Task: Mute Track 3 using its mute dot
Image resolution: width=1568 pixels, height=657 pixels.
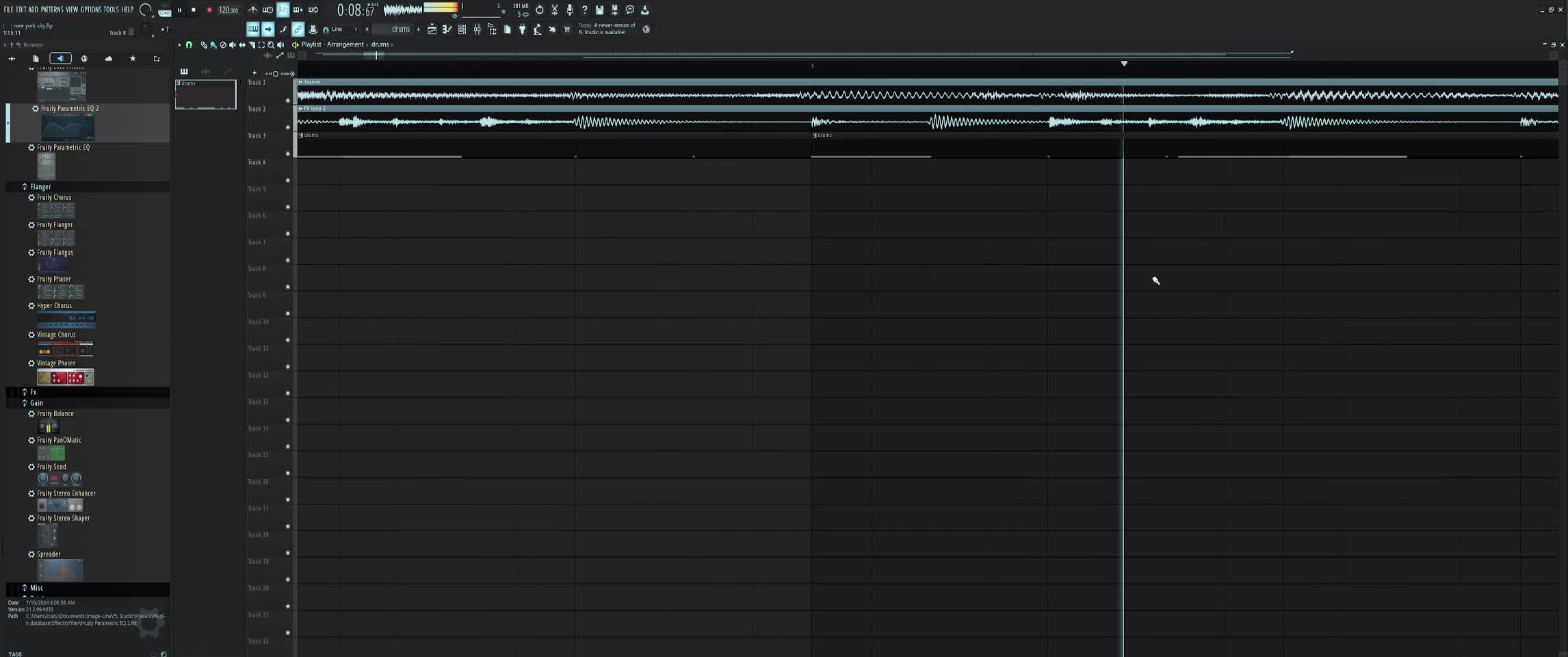Action: [x=288, y=153]
